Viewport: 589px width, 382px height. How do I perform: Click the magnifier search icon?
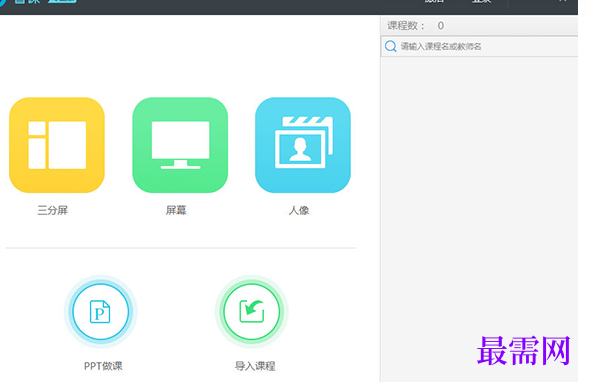391,46
